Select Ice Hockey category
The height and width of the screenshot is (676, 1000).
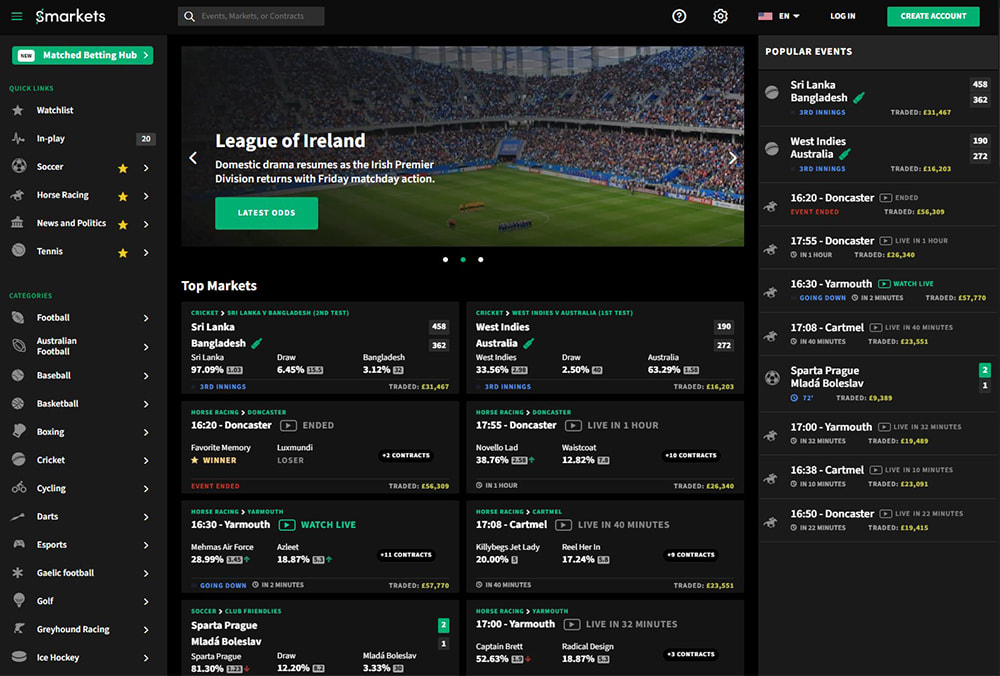[58, 658]
